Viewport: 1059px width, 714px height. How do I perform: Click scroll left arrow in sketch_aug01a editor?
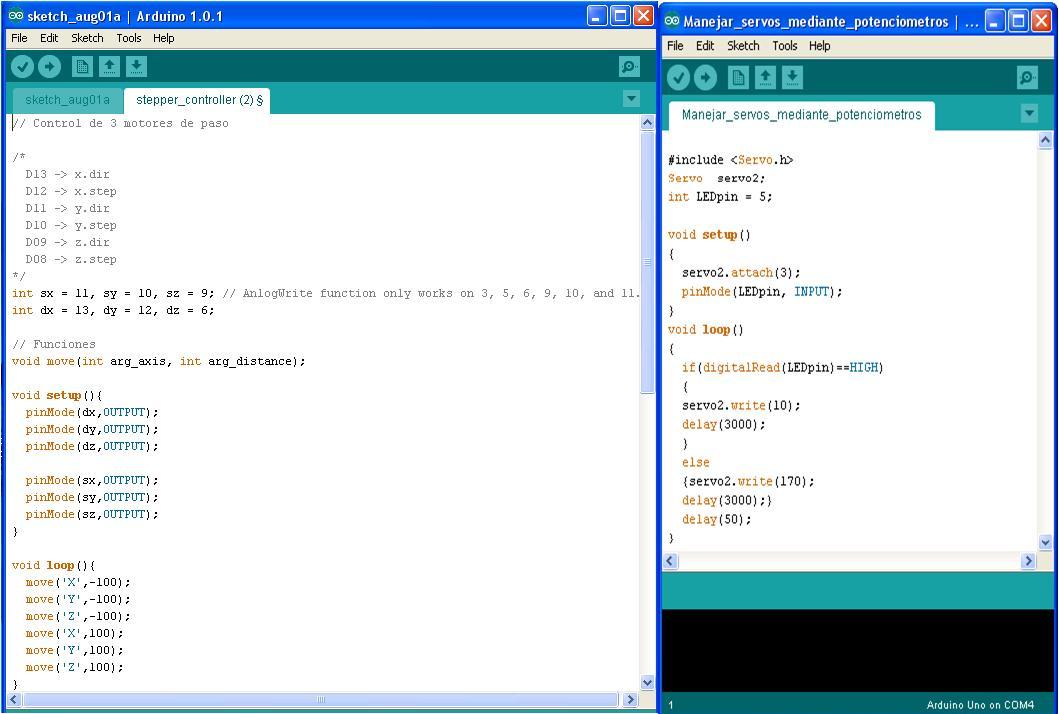click(14, 700)
